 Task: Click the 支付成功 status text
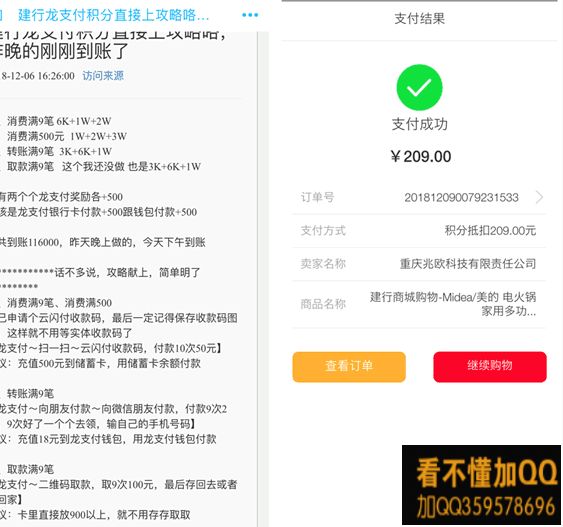(x=419, y=124)
